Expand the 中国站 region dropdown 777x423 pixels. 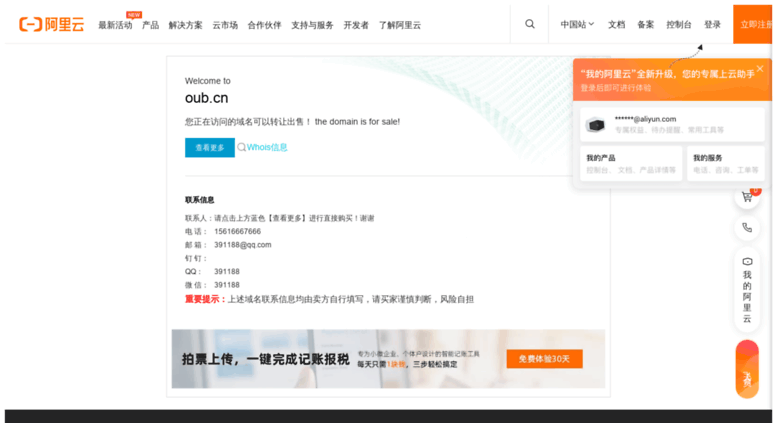(x=577, y=24)
